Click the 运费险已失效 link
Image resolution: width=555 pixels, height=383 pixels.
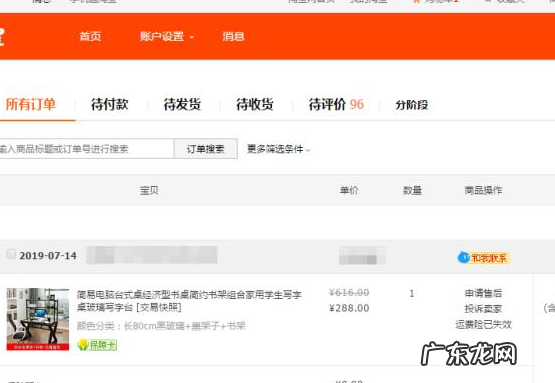point(483,324)
